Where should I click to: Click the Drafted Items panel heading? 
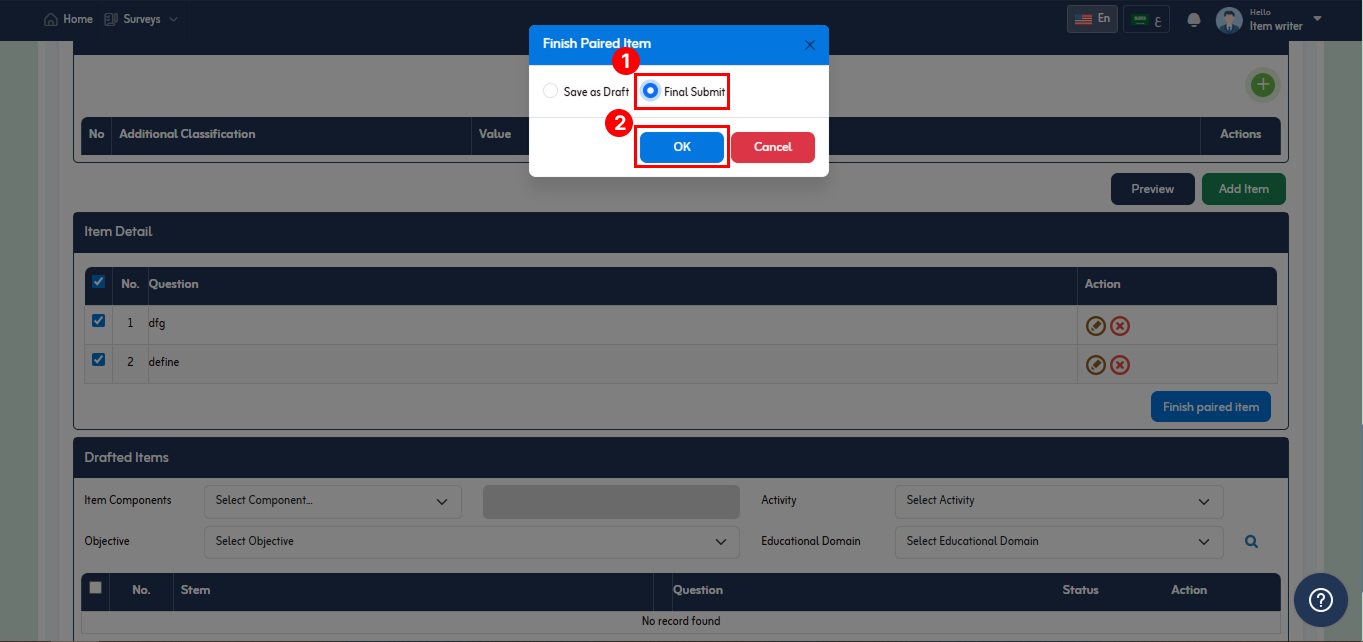126,458
